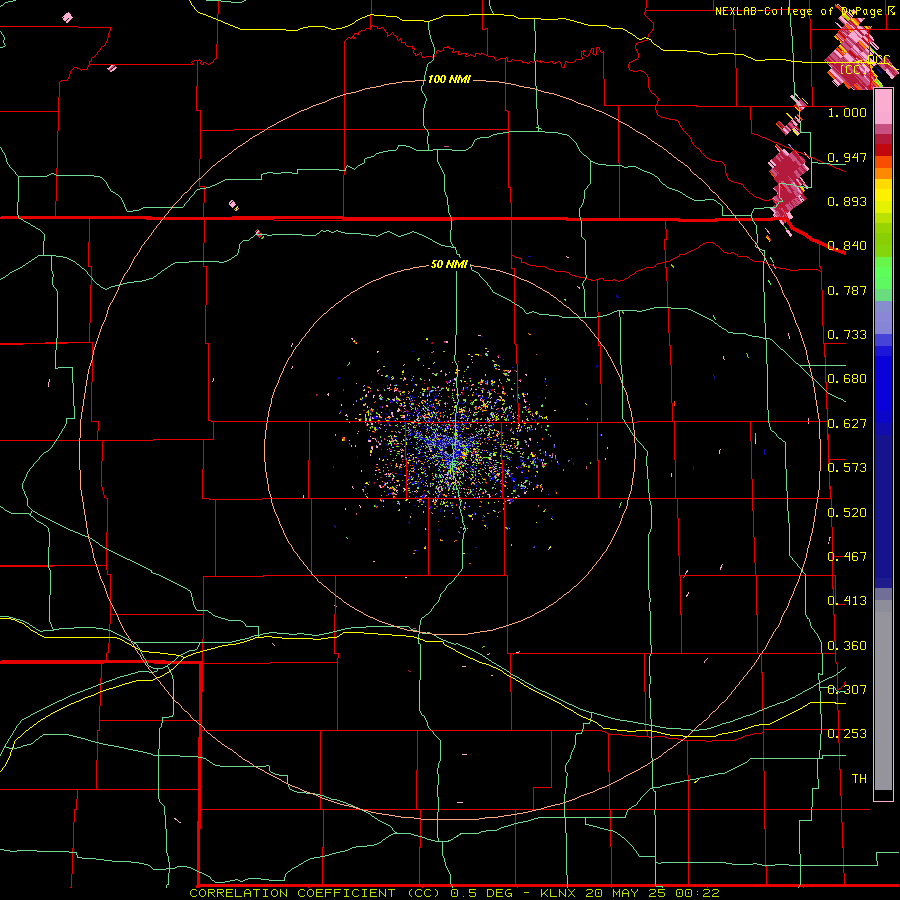The height and width of the screenshot is (900, 900).
Task: Click the 0.413 scale value
Action: point(847,601)
